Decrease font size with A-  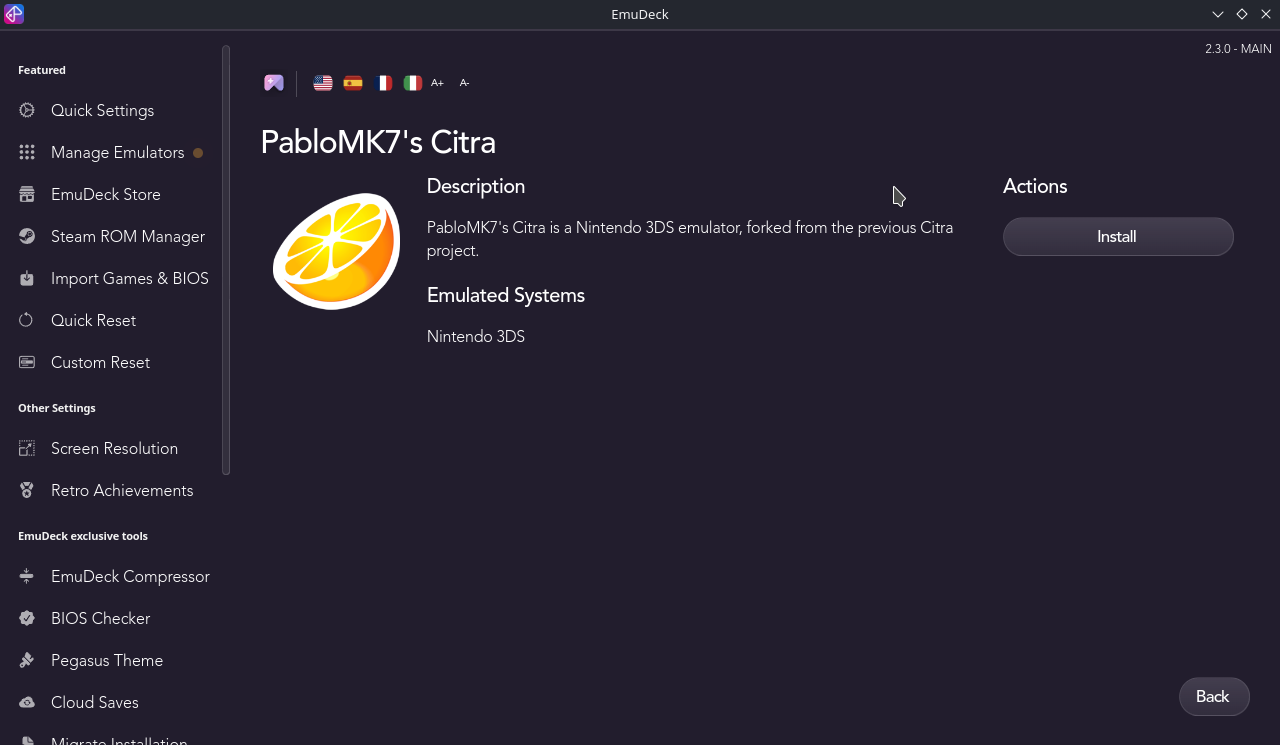pos(464,83)
